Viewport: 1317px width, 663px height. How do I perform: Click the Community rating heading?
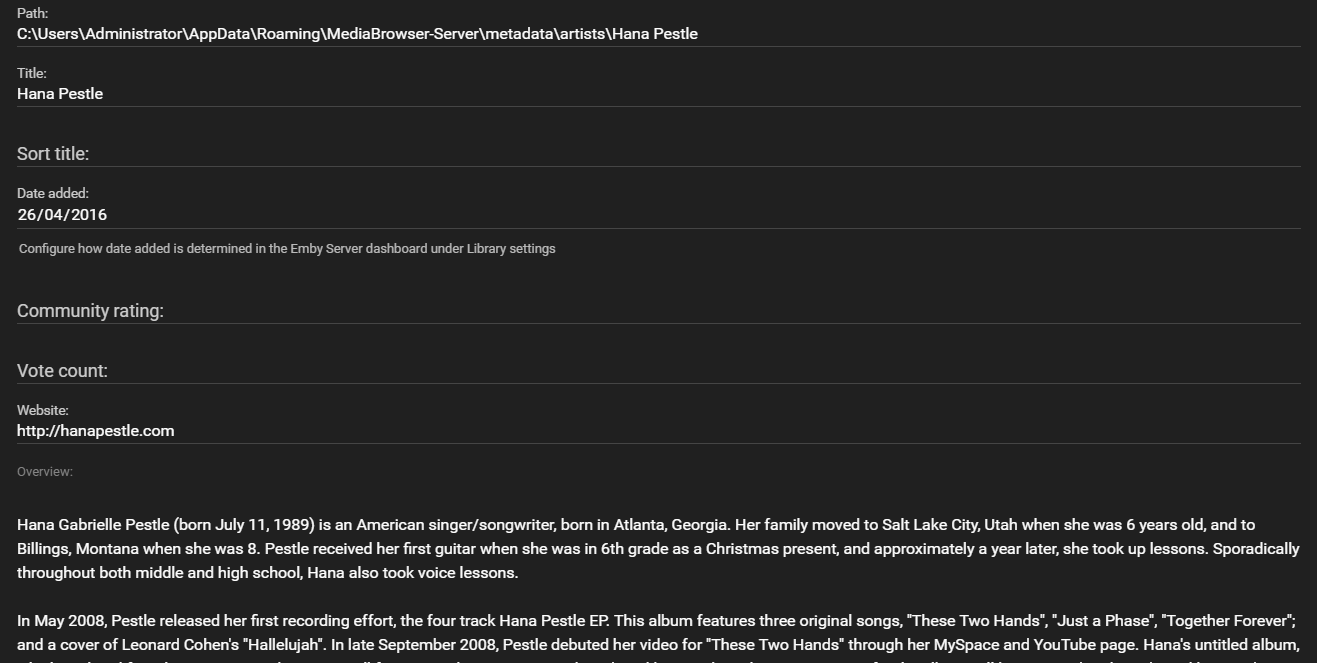[x=89, y=310]
